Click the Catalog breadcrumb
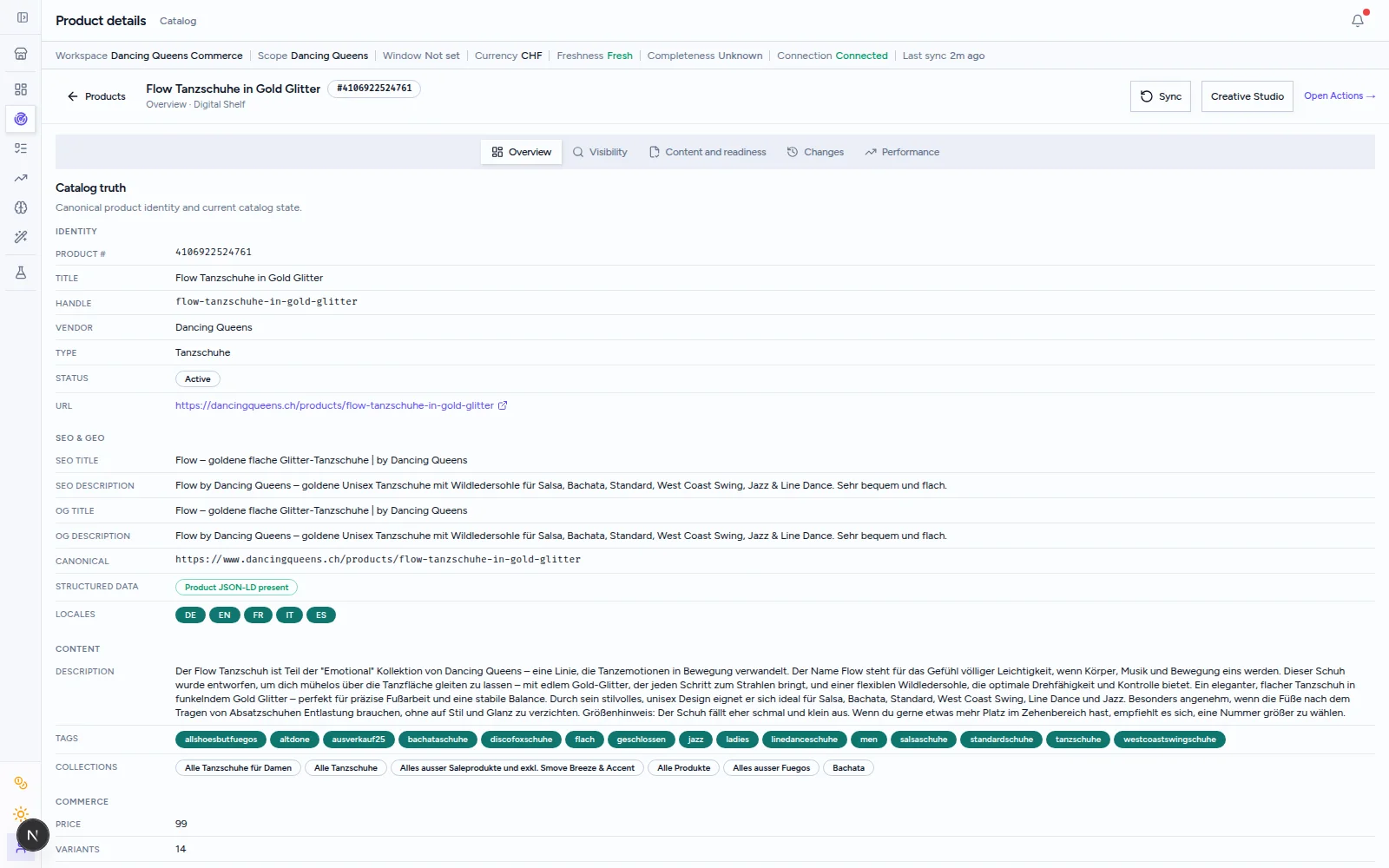The width and height of the screenshot is (1389, 868). [x=178, y=21]
